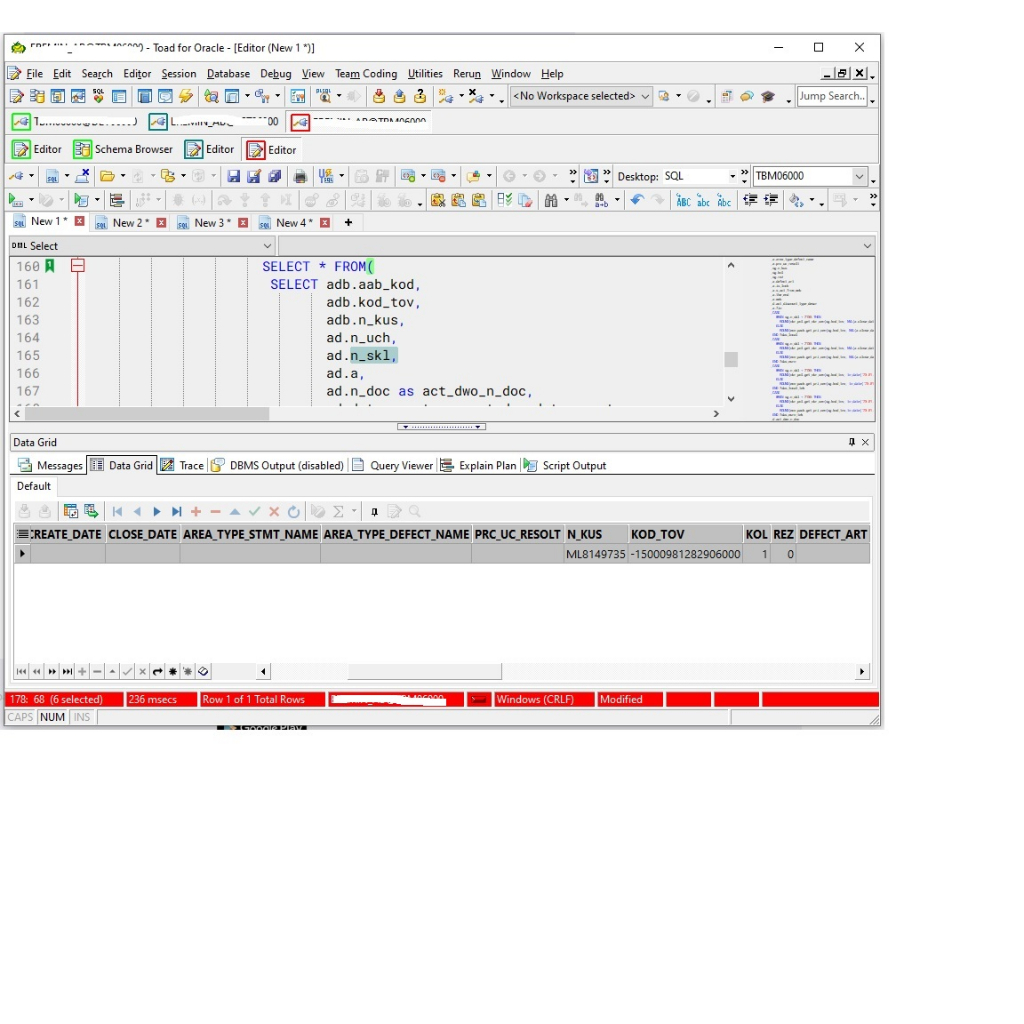Go to last record in grid toolbar
Viewport: 1024px width, 1024px height.
tap(176, 511)
